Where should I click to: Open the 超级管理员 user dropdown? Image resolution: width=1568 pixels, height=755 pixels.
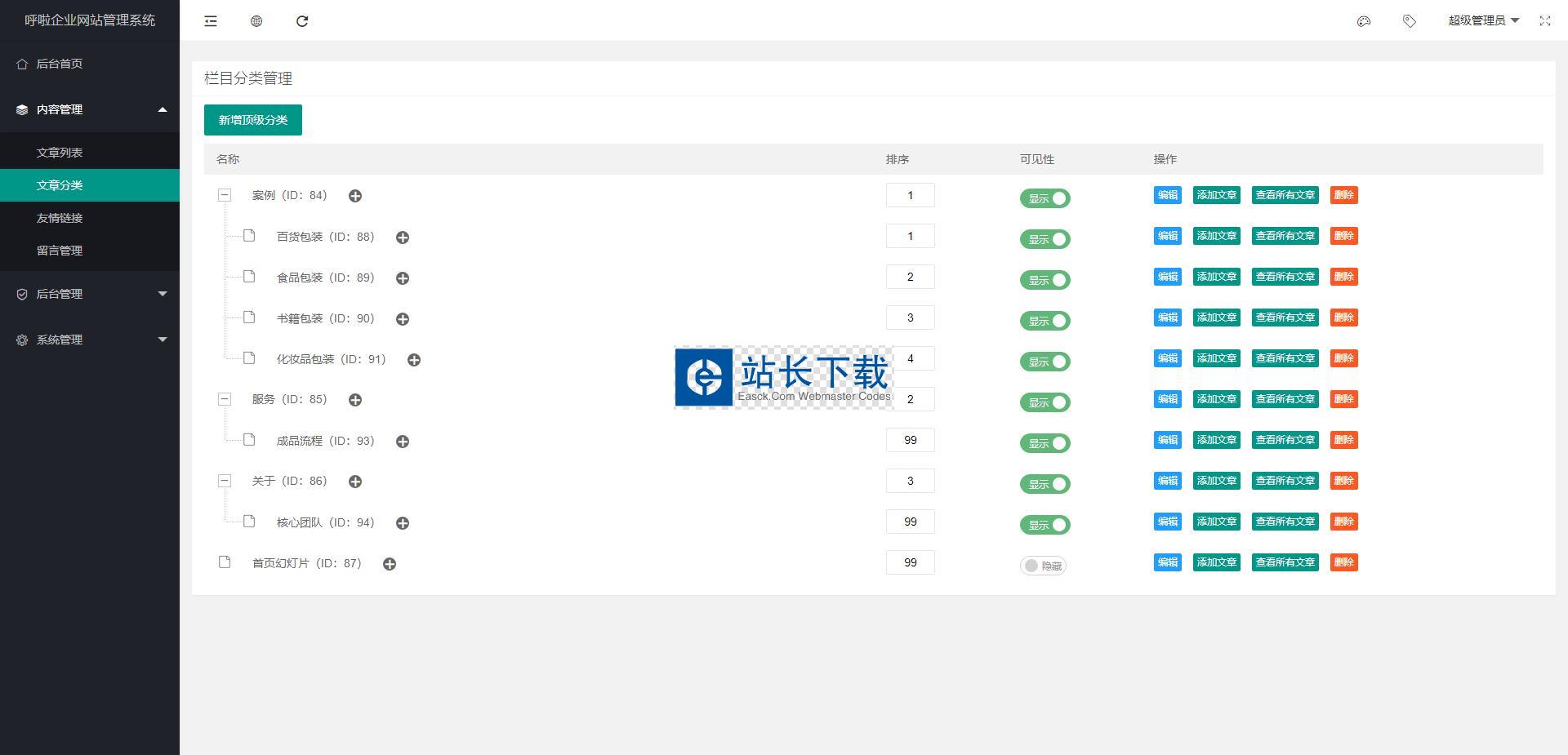coord(1482,21)
